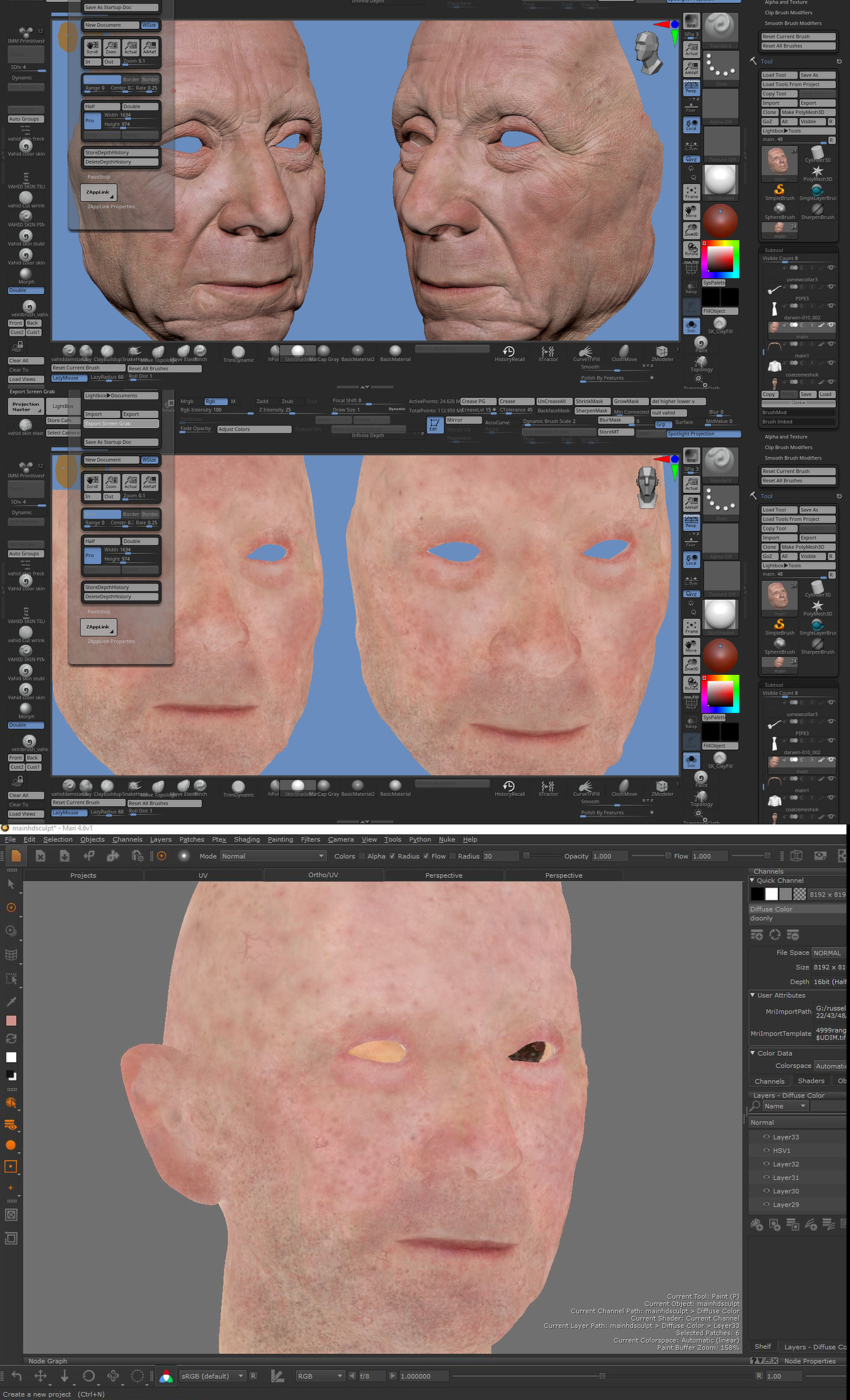Viewport: 850px width, 1400px height.
Task: Click Mari's close project document icon
Action: (x=40, y=856)
